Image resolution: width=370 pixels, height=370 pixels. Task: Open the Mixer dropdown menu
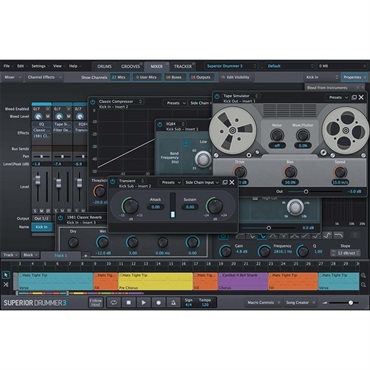12,77
